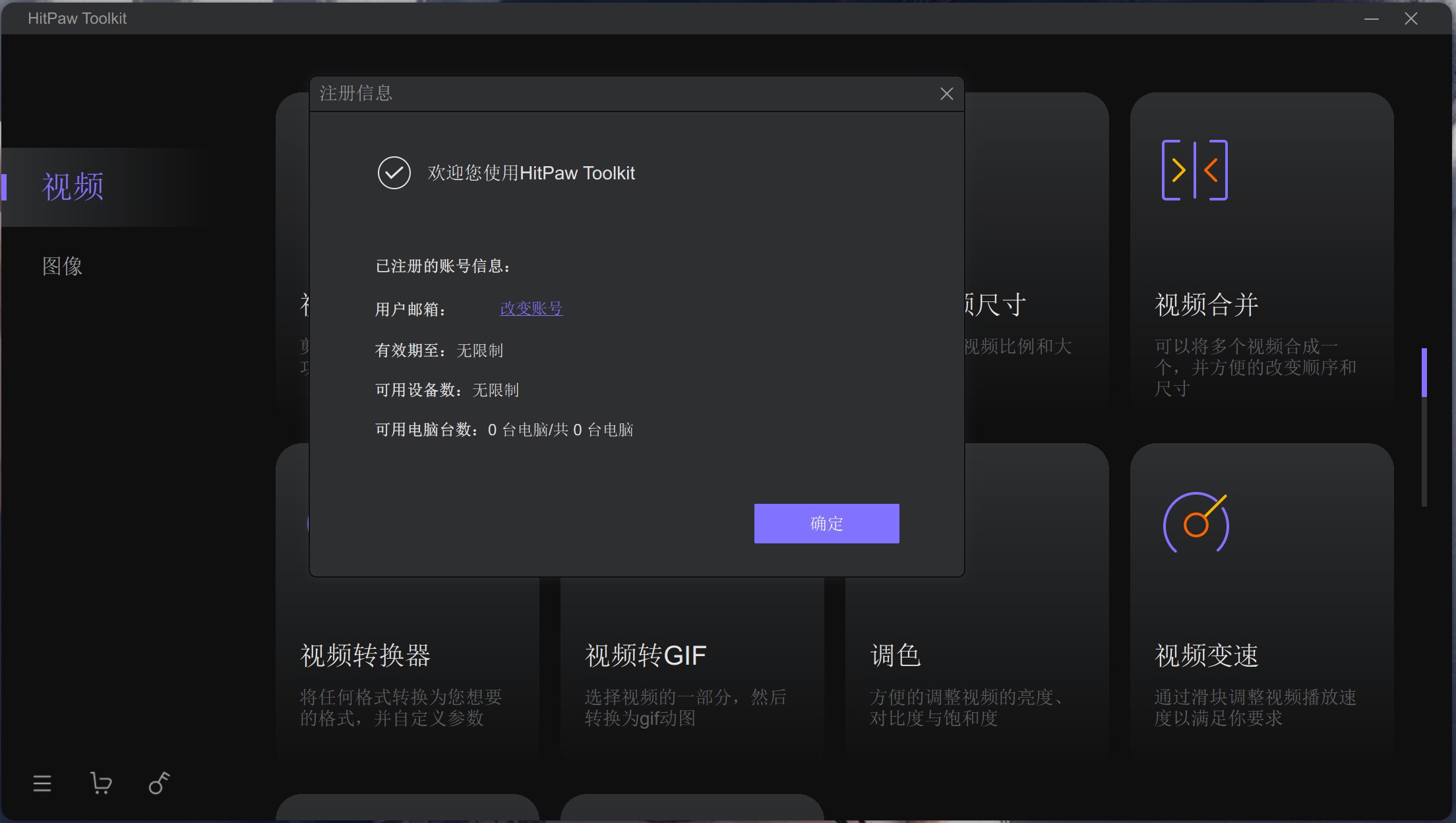Click the 视频转换器 description text
This screenshot has height=823, width=1456.
click(x=401, y=708)
